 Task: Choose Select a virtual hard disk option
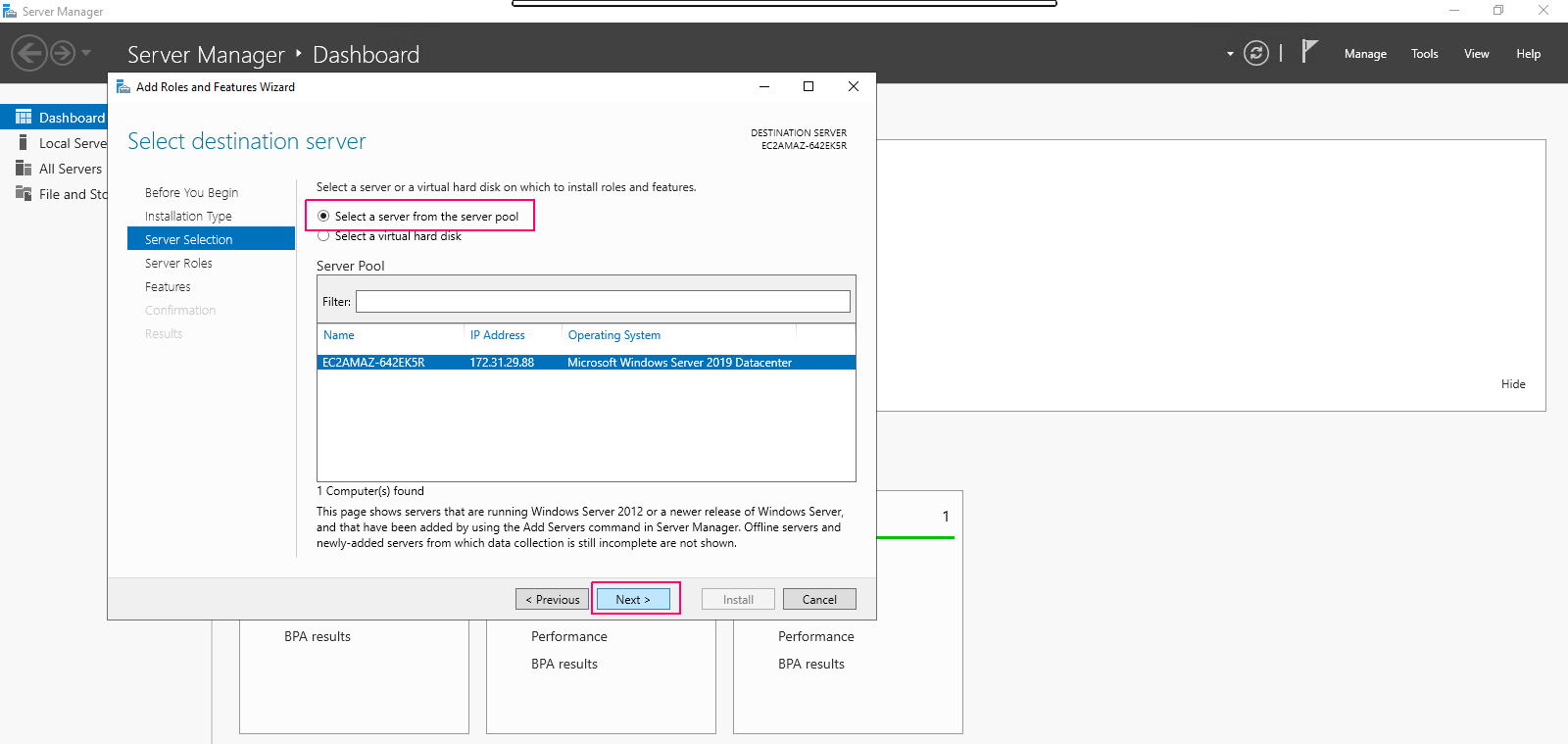coord(323,236)
